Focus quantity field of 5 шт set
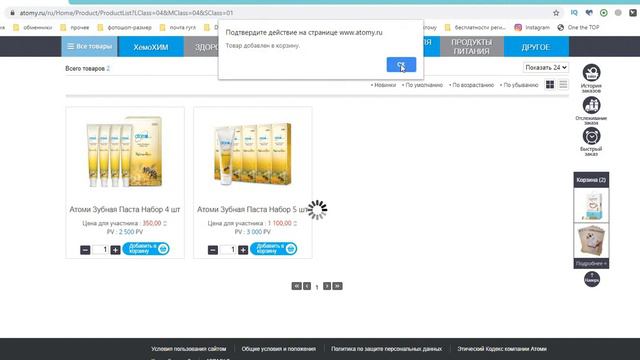Screen dimensions: 640x360 click(x=228, y=249)
